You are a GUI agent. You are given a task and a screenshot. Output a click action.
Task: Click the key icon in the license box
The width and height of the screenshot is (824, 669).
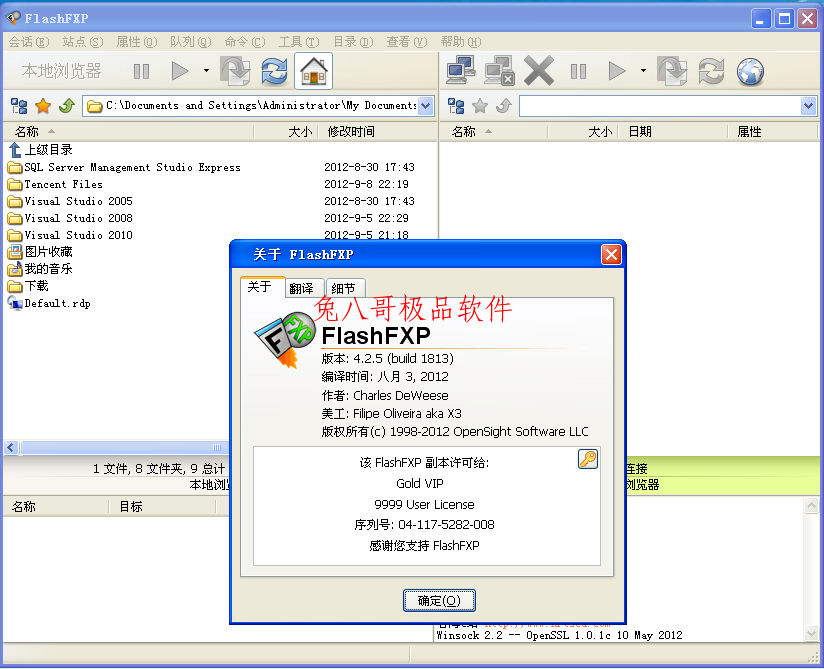pos(588,459)
